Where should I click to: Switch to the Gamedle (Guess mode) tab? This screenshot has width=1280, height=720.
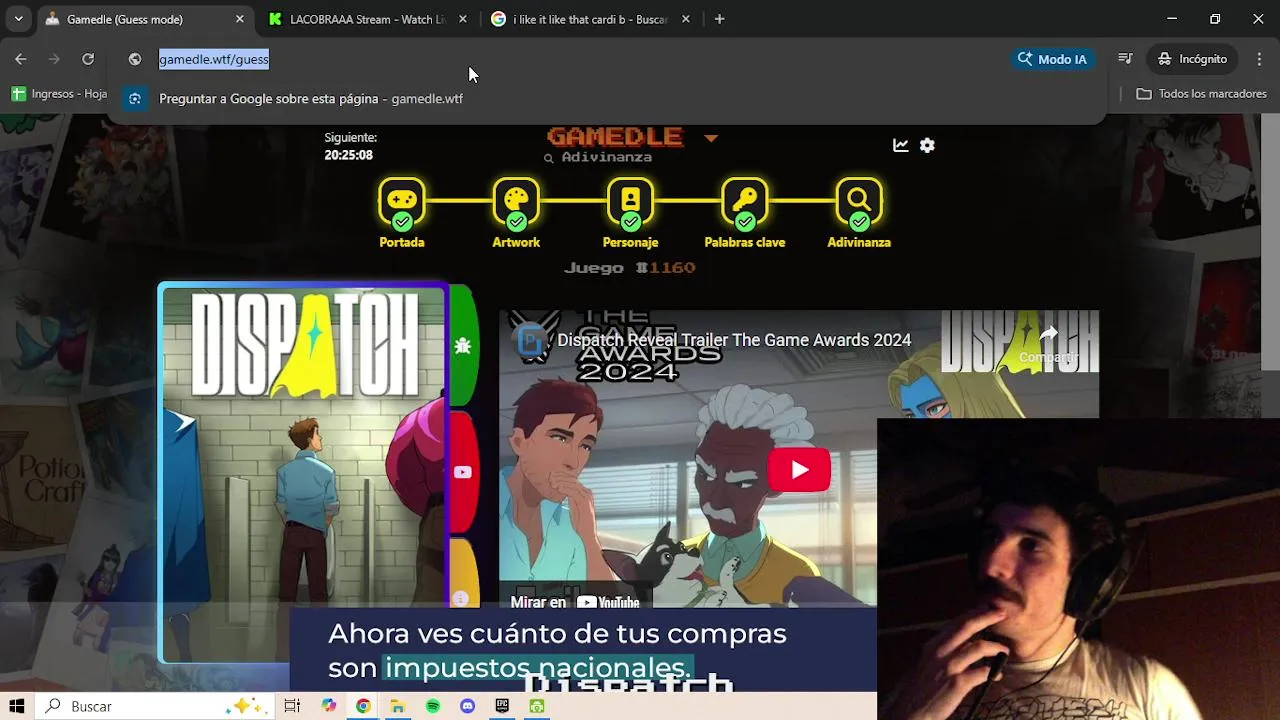click(146, 19)
